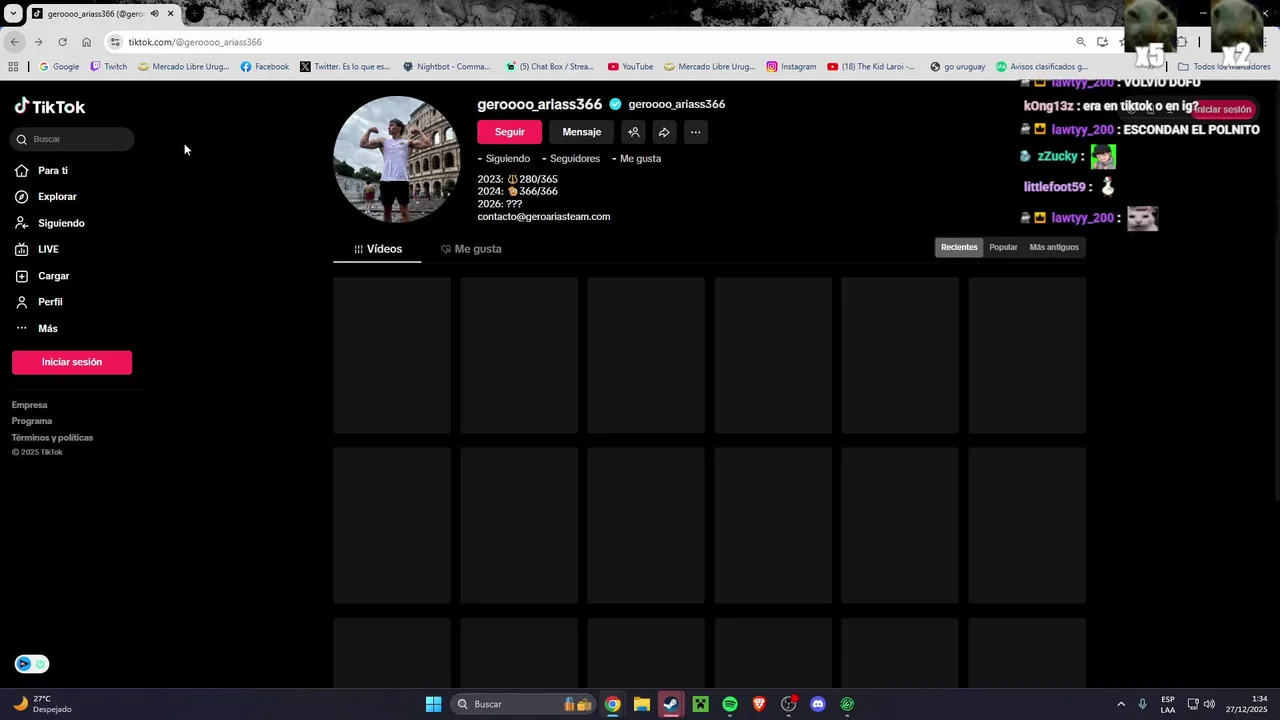Sort videos by Popular
Screen dimensions: 1280x720
[x=1003, y=247]
